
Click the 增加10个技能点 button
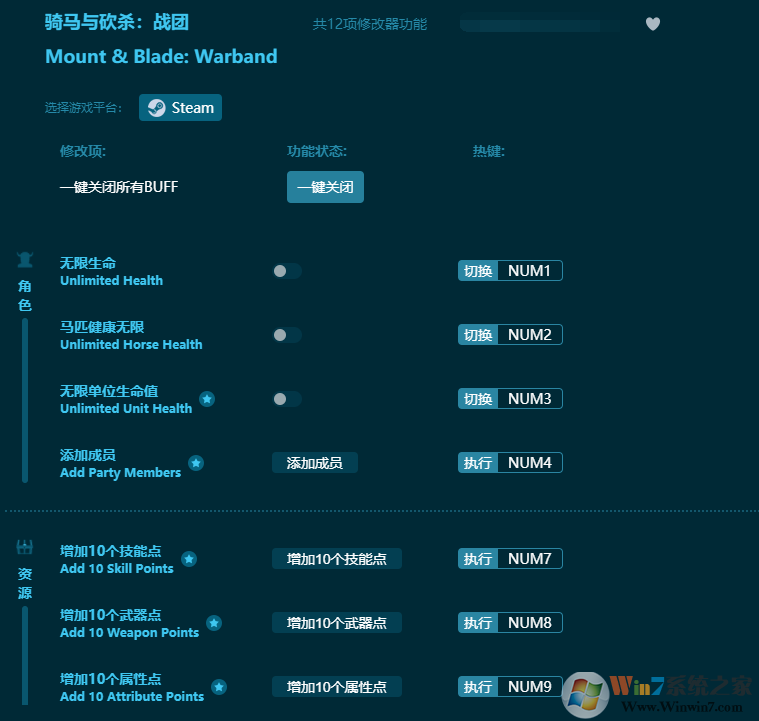(336, 558)
